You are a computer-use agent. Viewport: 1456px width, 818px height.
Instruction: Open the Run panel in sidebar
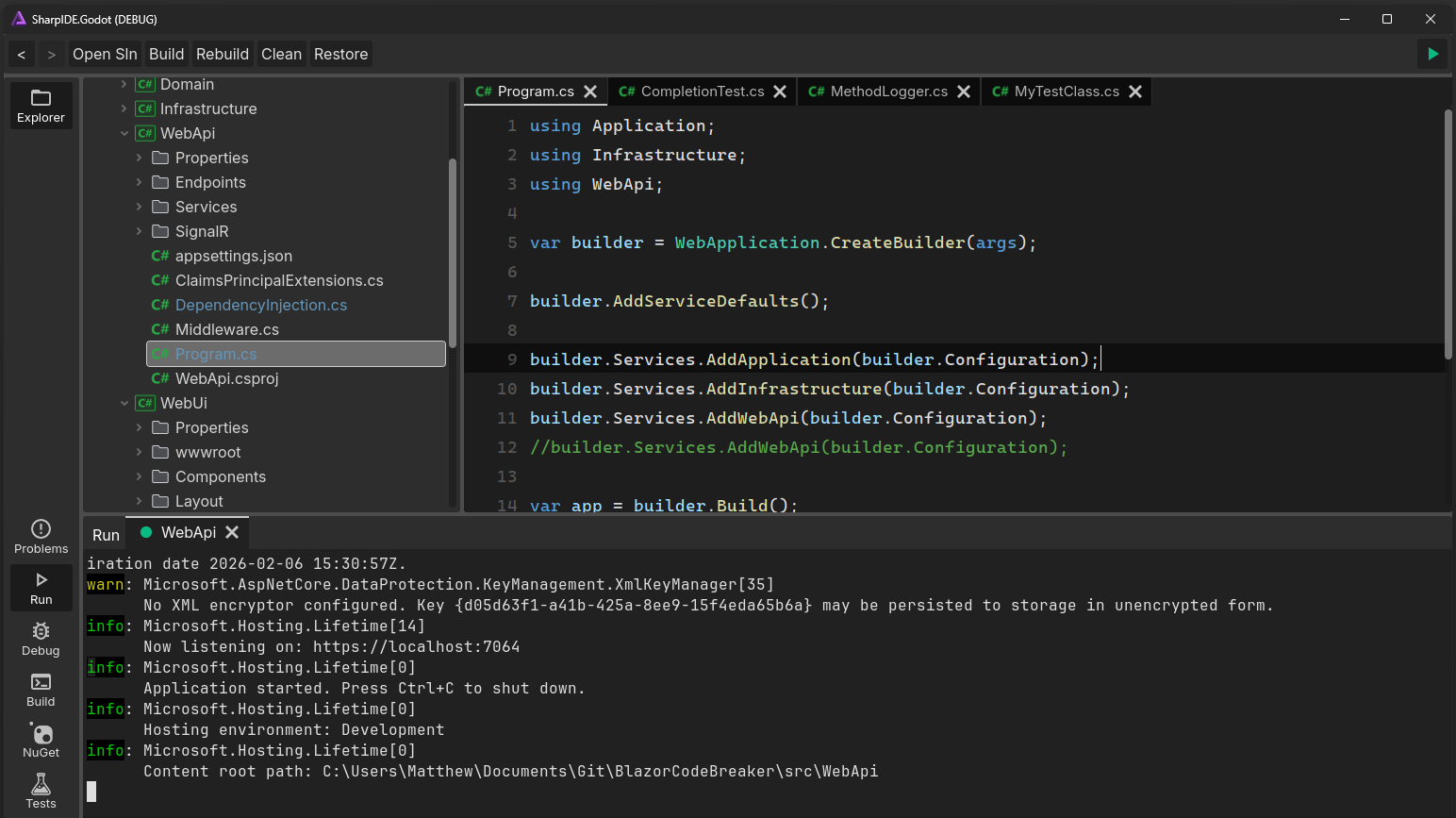click(41, 588)
